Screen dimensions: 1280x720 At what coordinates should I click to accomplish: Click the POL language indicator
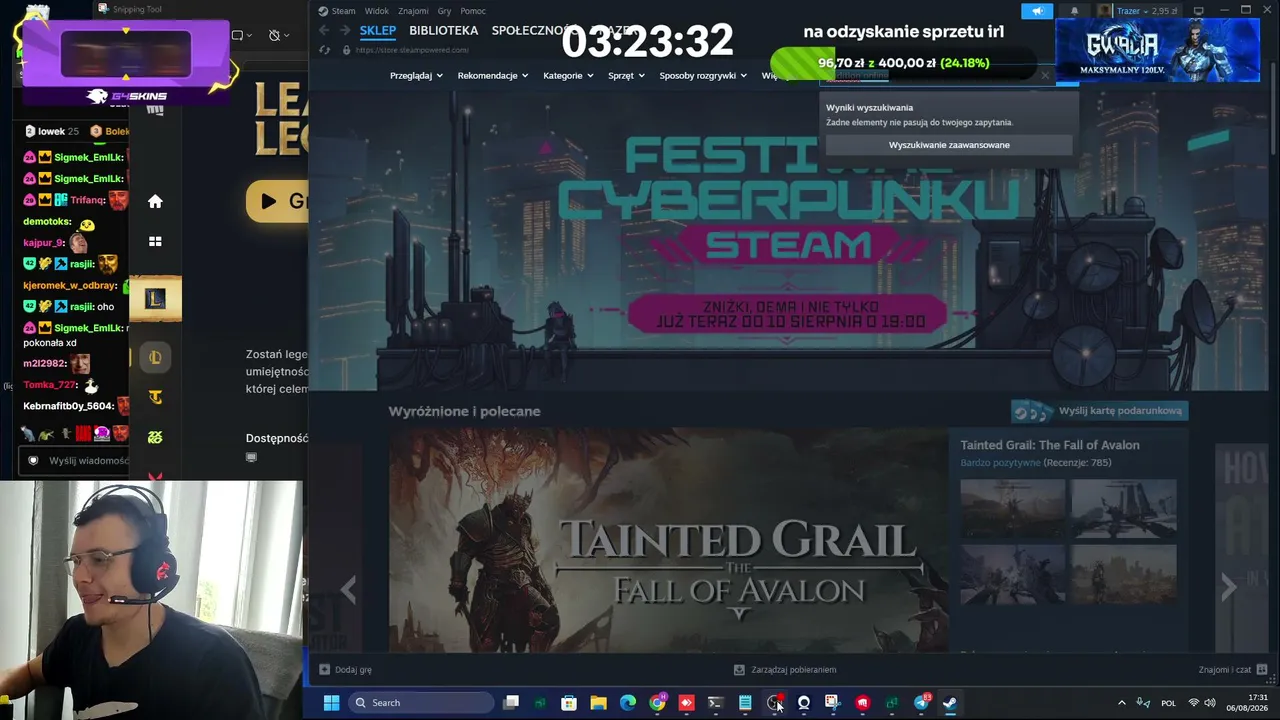(x=1168, y=703)
